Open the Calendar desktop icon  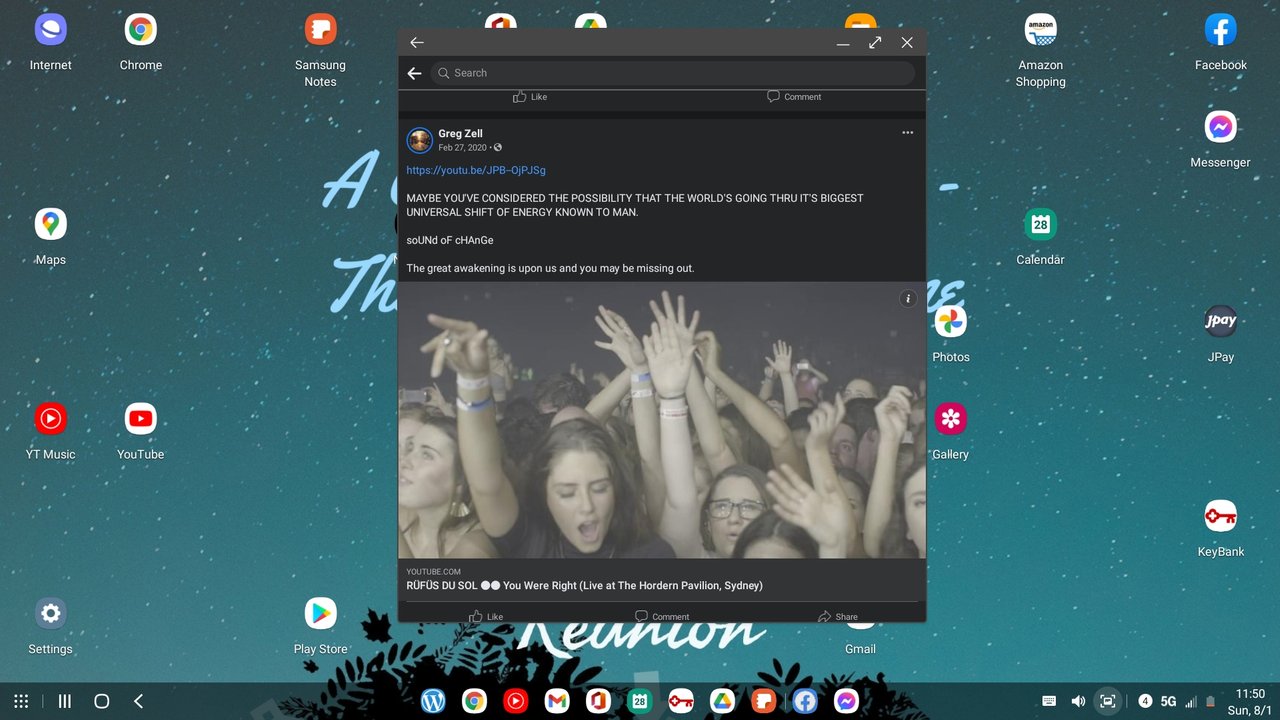tap(1040, 224)
